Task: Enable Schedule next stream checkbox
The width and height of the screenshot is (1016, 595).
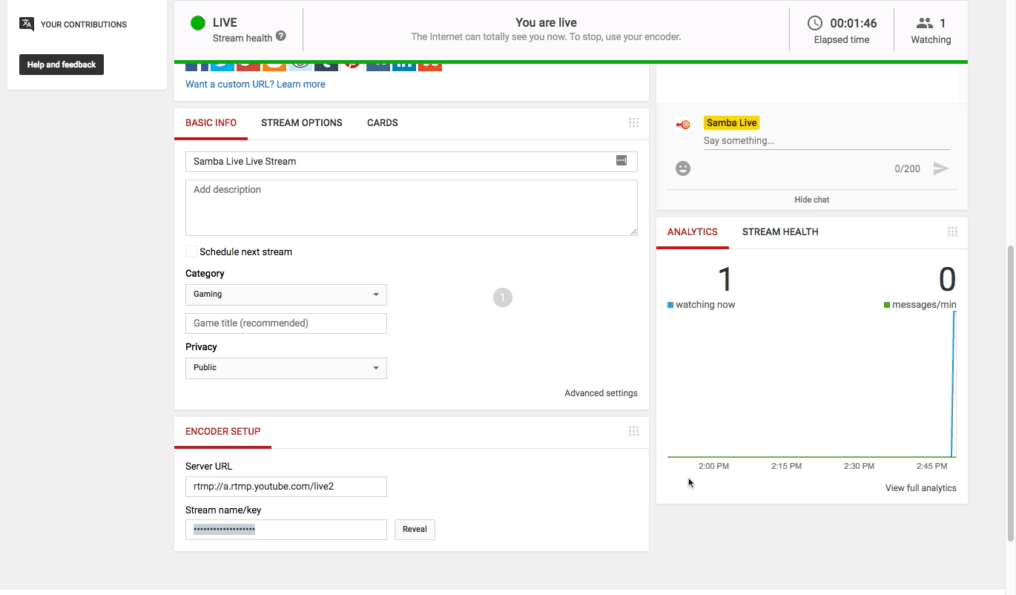Action: tap(191, 251)
